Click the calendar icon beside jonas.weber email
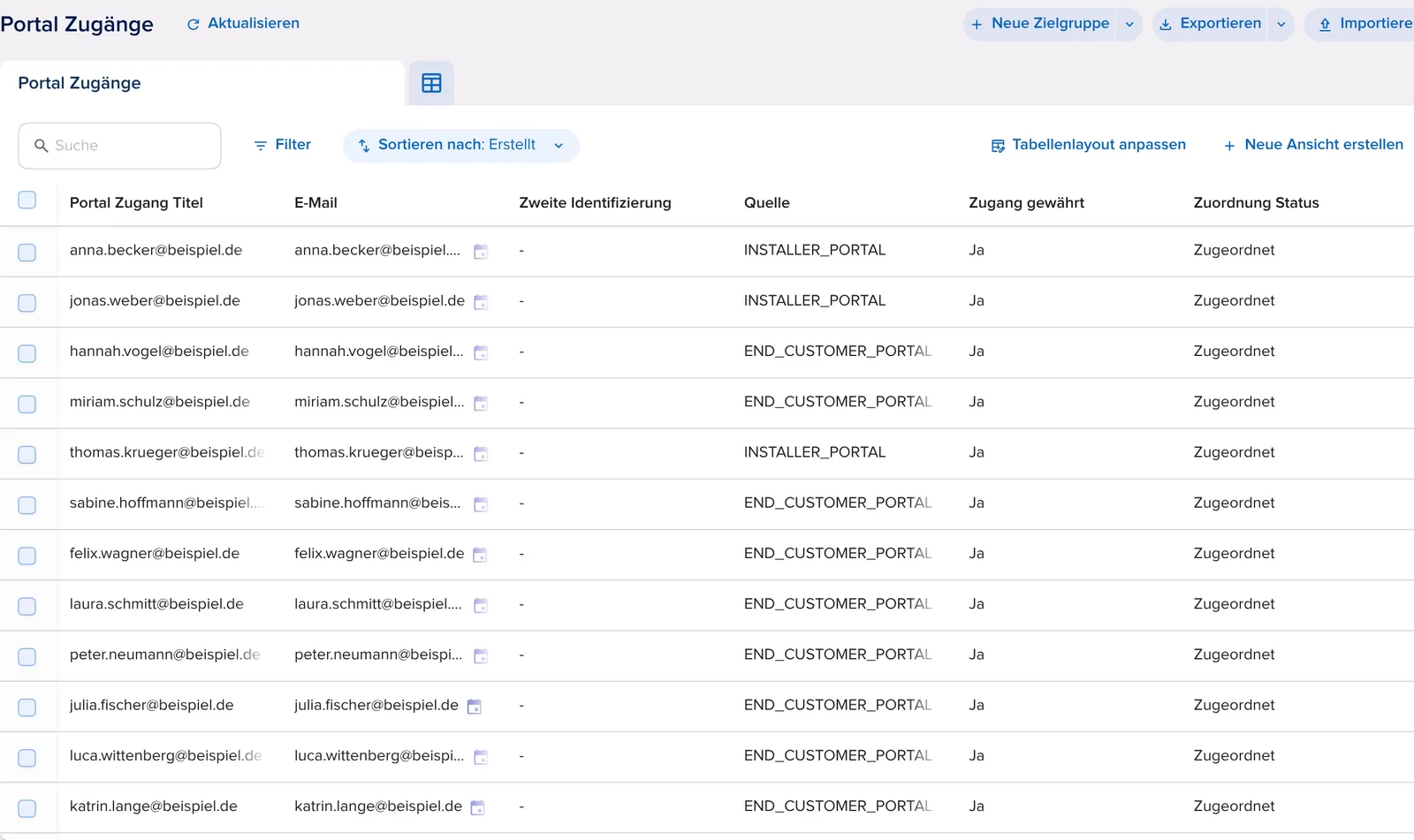This screenshot has height=840, width=1414. coord(481,302)
